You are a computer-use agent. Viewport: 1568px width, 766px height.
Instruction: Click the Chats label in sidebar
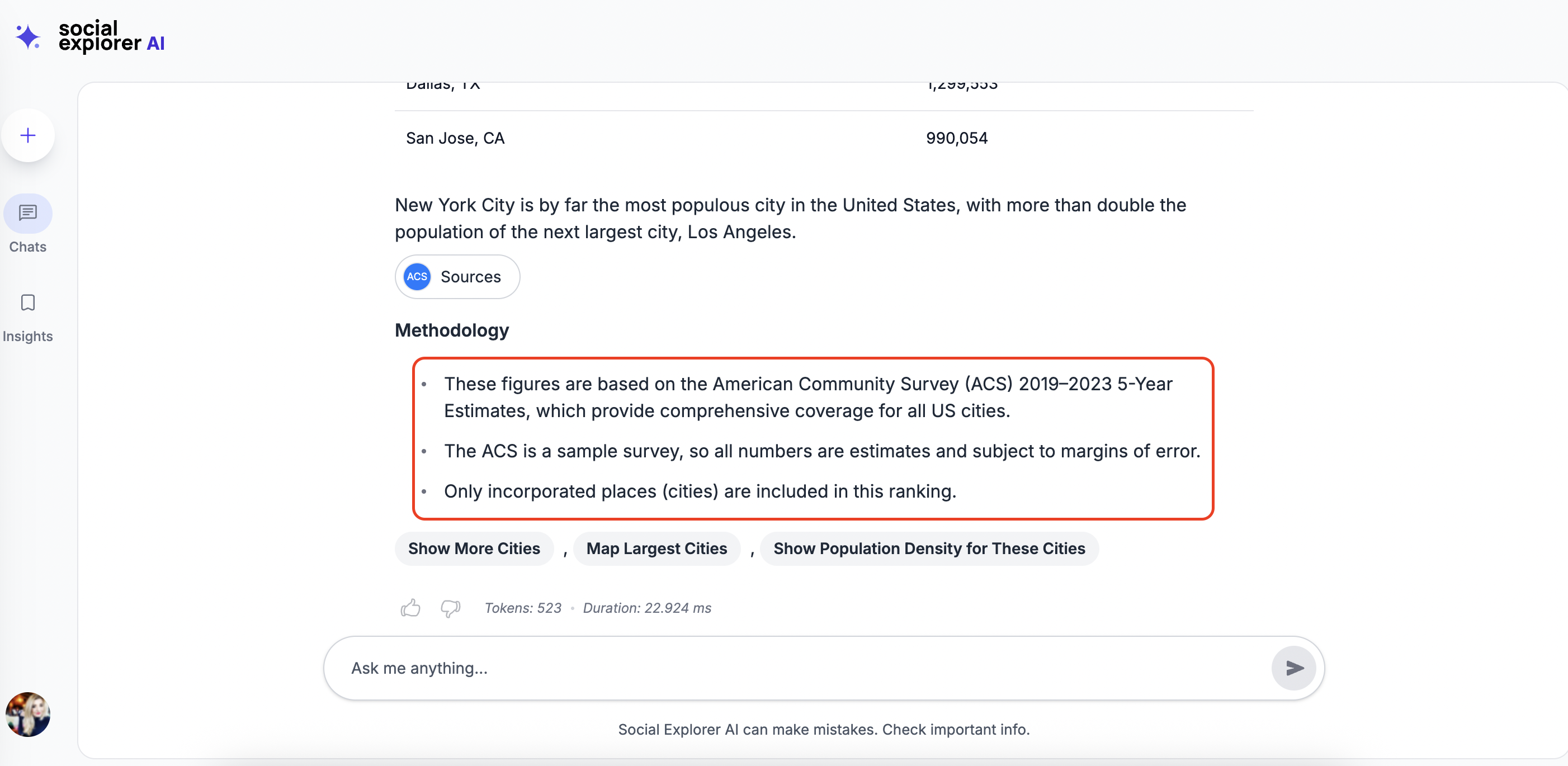pos(28,247)
